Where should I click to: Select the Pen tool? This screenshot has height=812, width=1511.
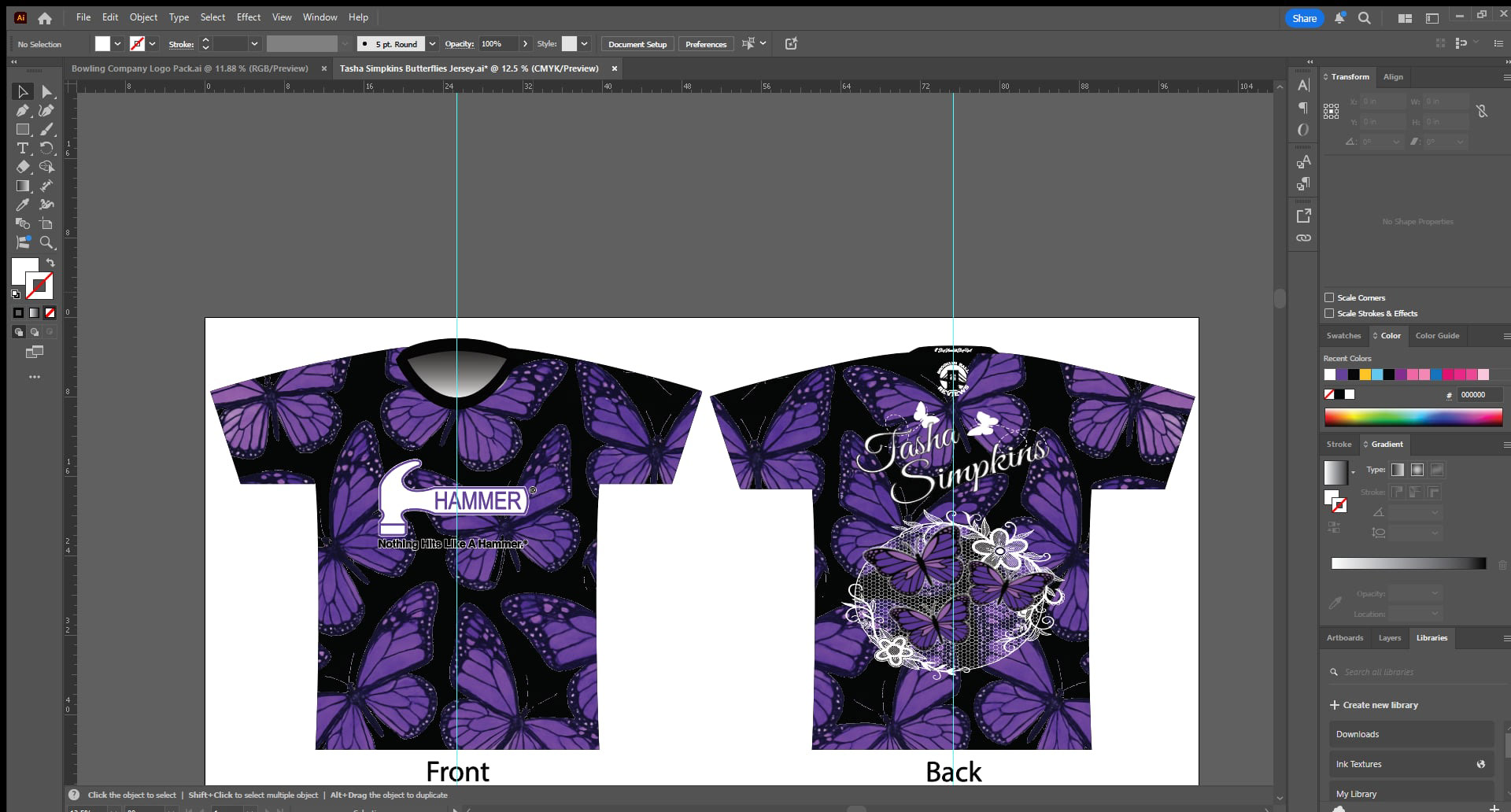[x=23, y=111]
